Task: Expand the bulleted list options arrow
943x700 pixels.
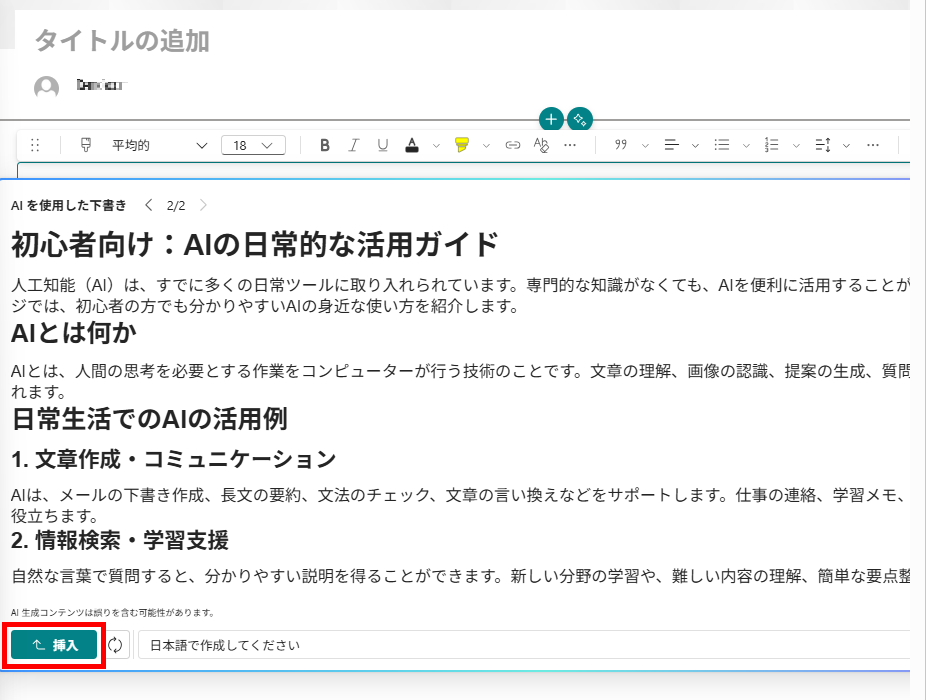Action: click(x=745, y=146)
